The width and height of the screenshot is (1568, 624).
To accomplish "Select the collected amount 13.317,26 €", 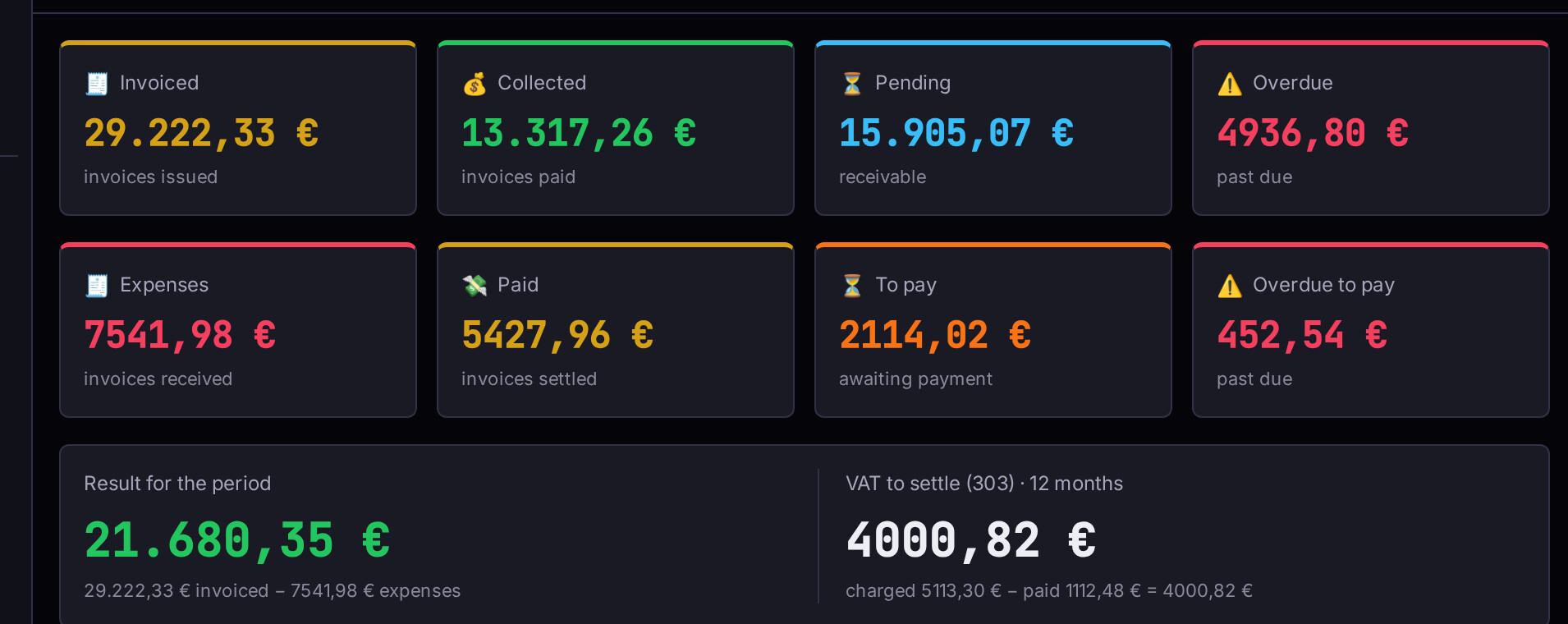I will [579, 133].
